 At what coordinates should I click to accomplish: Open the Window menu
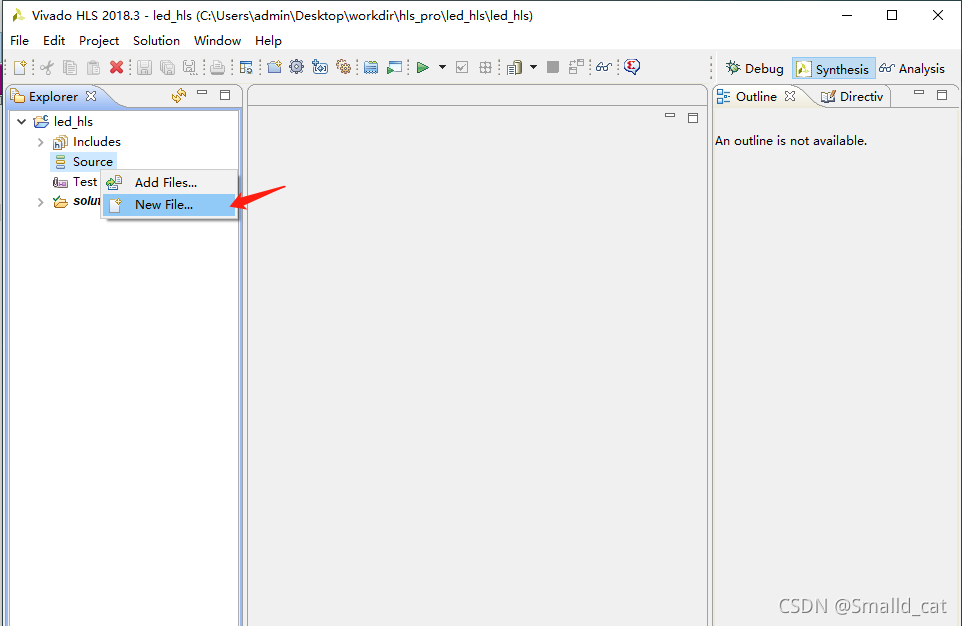[217, 41]
